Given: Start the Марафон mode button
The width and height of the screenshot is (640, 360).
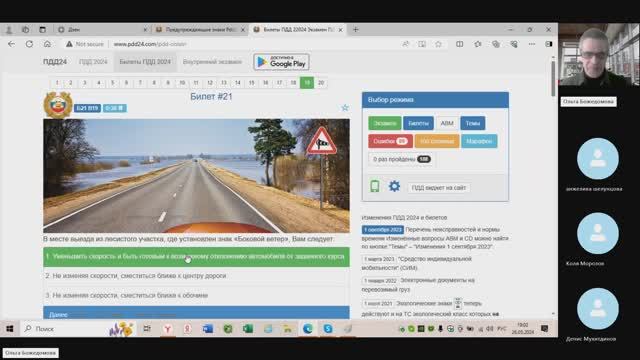Looking at the screenshot, I should 479,141.
